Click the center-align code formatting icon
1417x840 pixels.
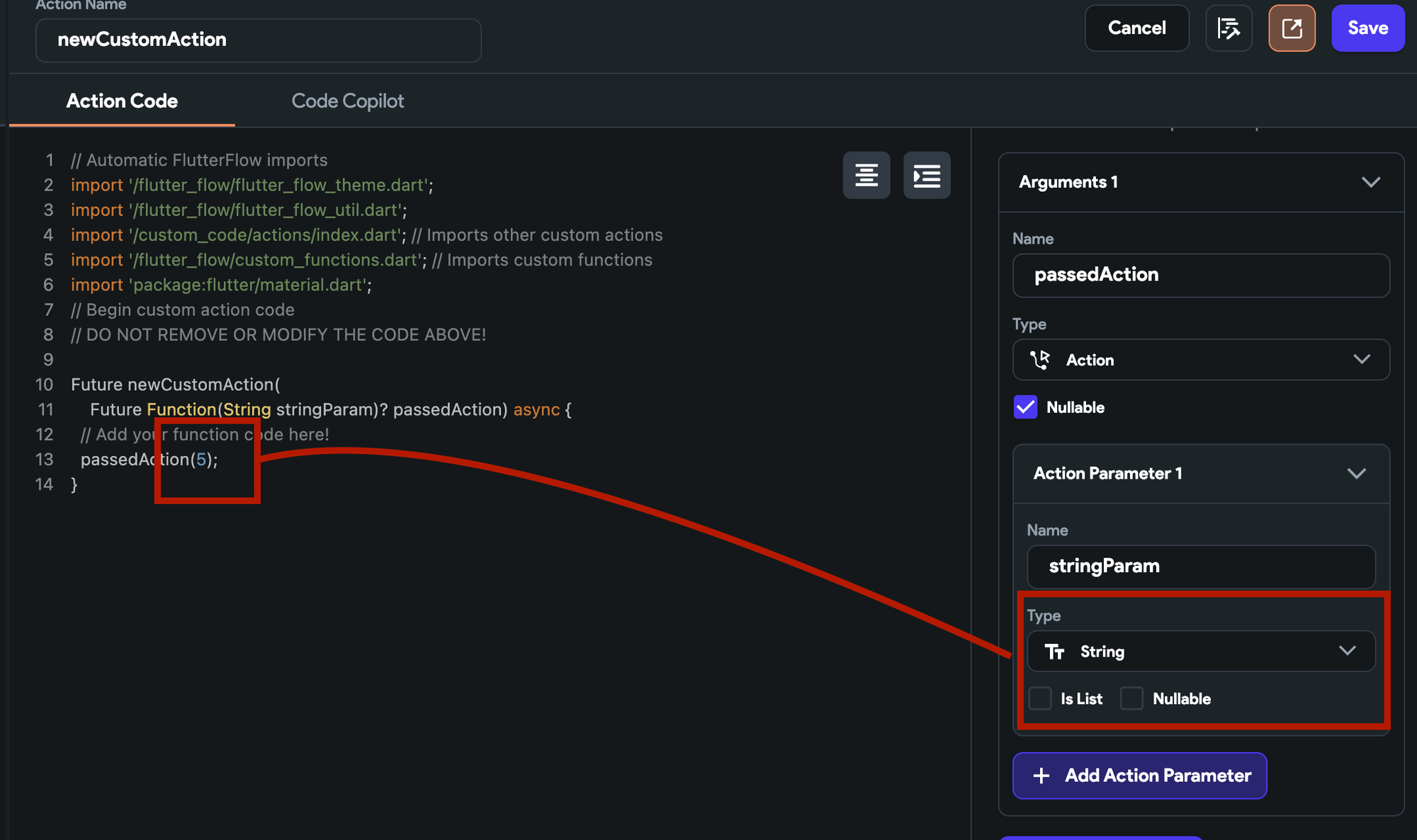(866, 175)
